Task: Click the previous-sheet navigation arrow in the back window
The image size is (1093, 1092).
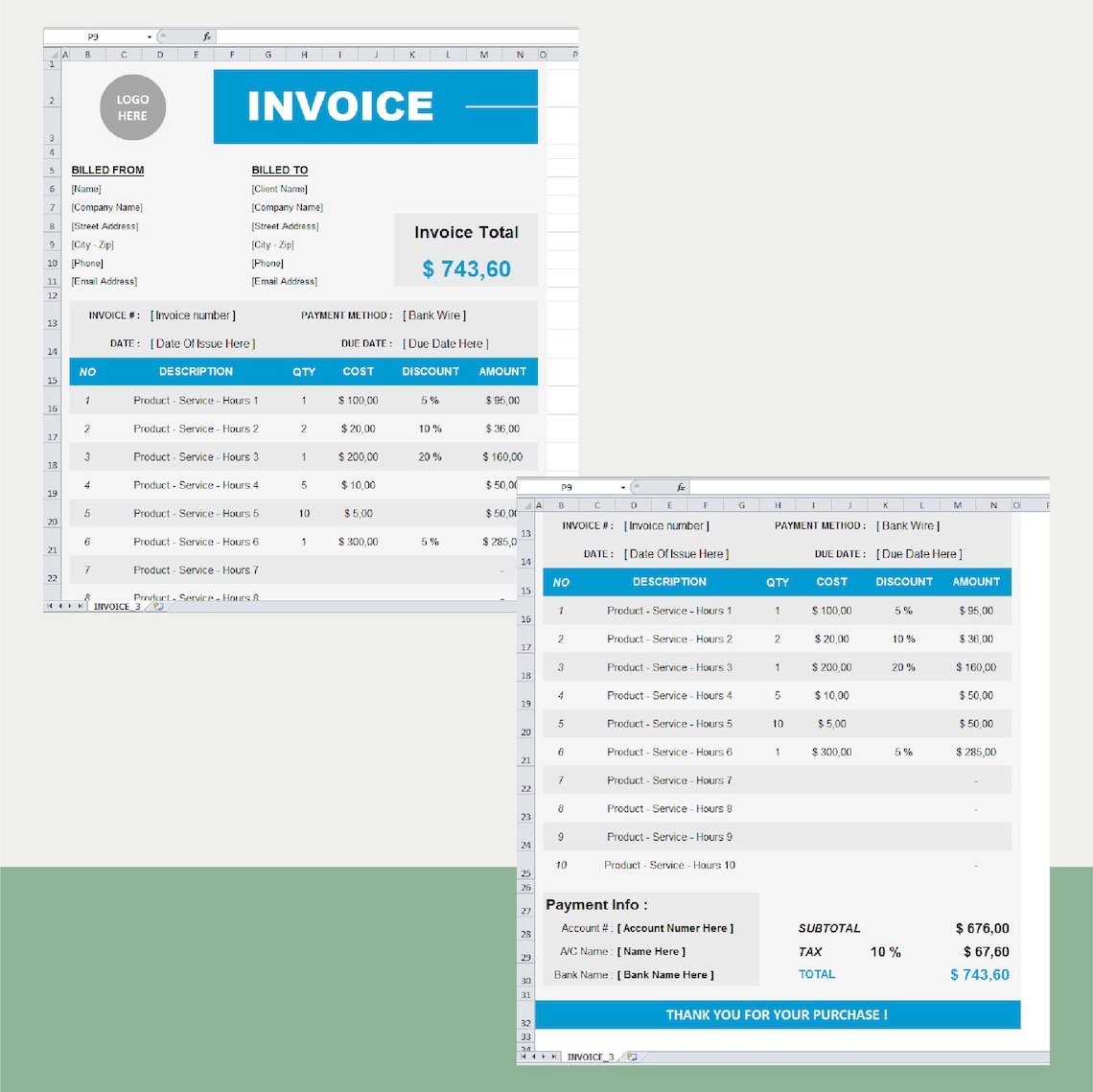Action: pos(534,1055)
